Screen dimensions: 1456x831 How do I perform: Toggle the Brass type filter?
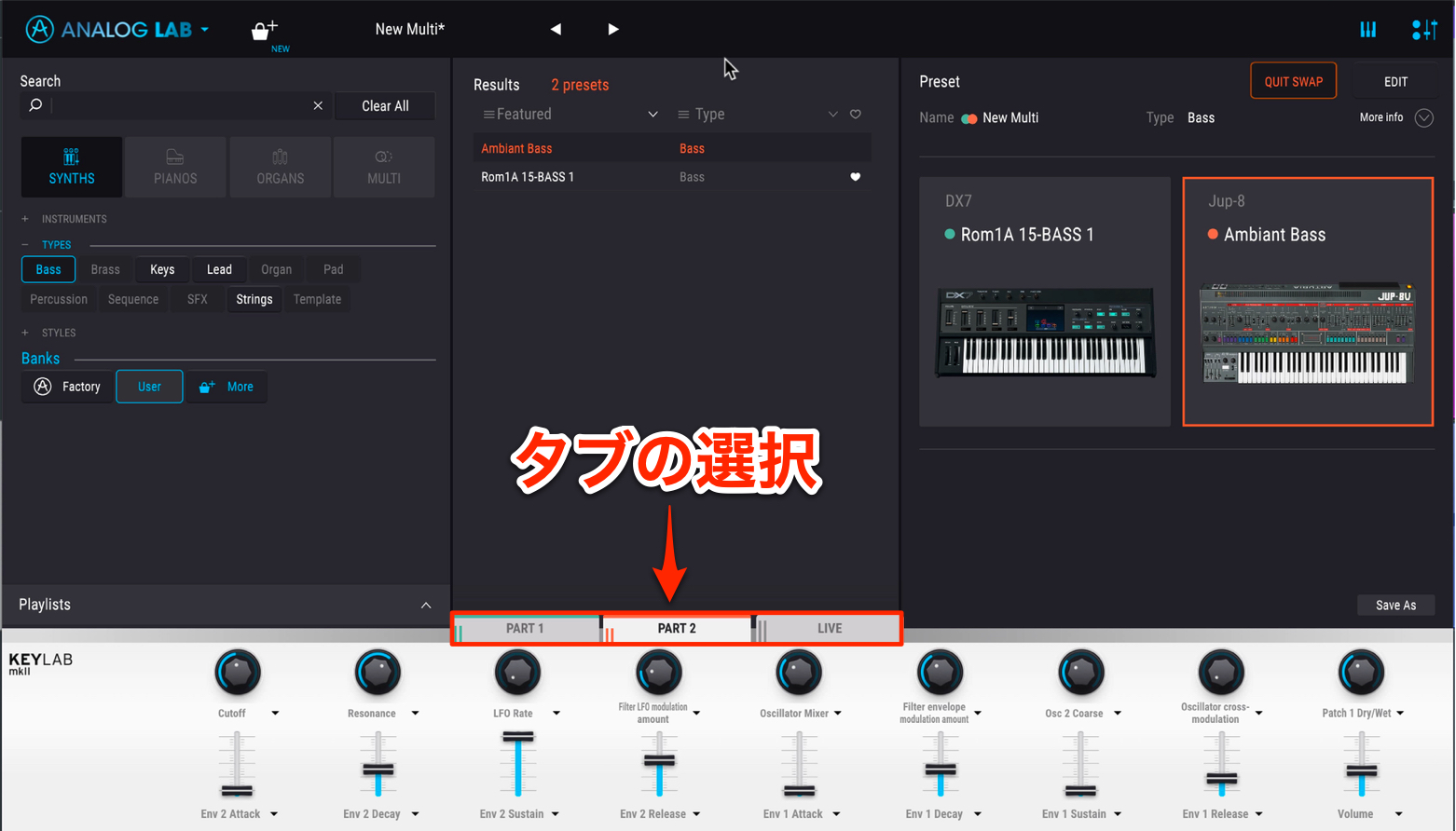point(105,269)
